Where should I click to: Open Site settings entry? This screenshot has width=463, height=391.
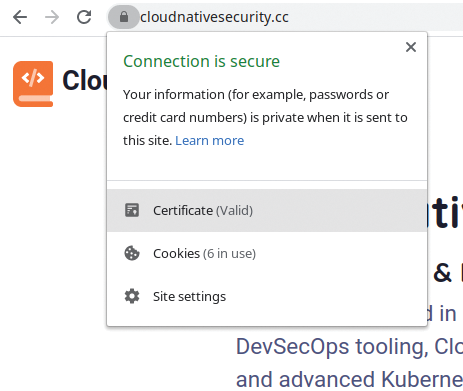[267, 296]
